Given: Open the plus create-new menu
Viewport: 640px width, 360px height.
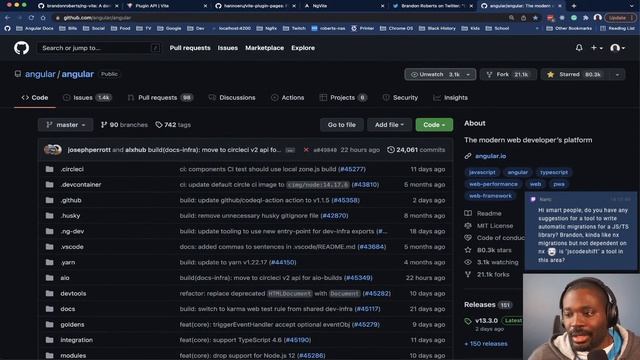Looking at the screenshot, I should click(x=596, y=48).
